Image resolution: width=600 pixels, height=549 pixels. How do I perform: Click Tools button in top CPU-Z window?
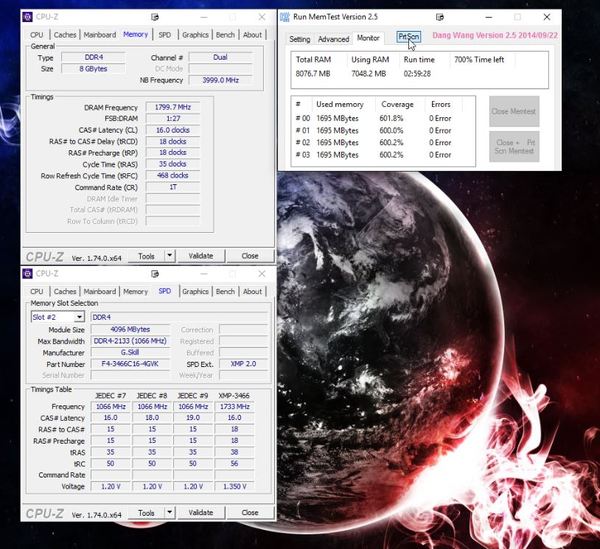(146, 256)
